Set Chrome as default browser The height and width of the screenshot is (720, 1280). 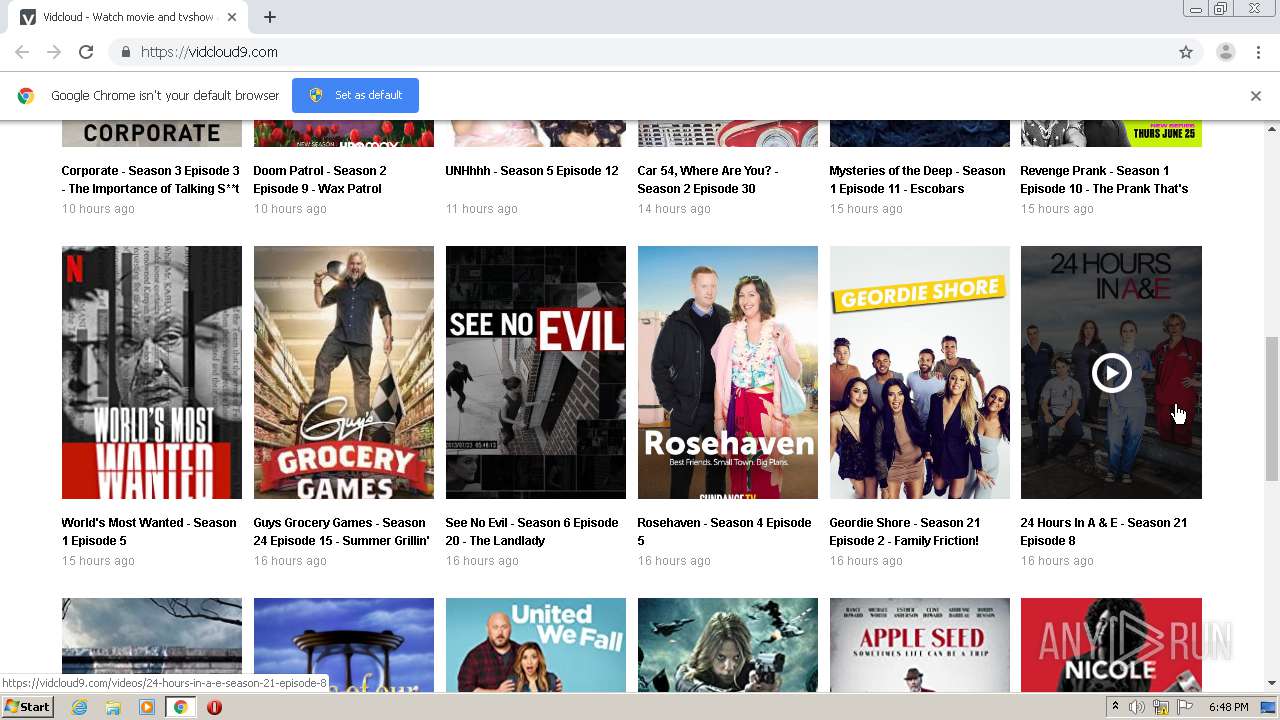pos(355,95)
